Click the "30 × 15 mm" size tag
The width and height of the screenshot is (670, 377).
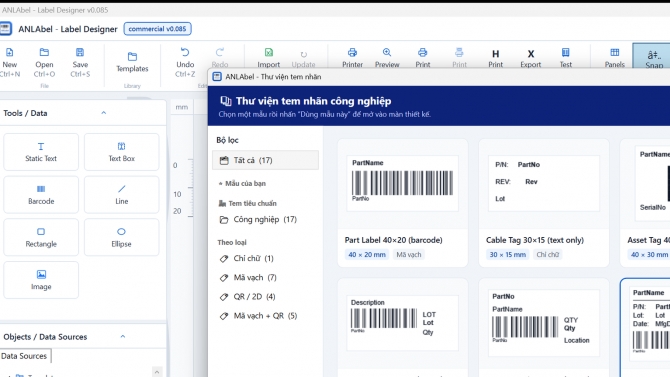[508, 255]
